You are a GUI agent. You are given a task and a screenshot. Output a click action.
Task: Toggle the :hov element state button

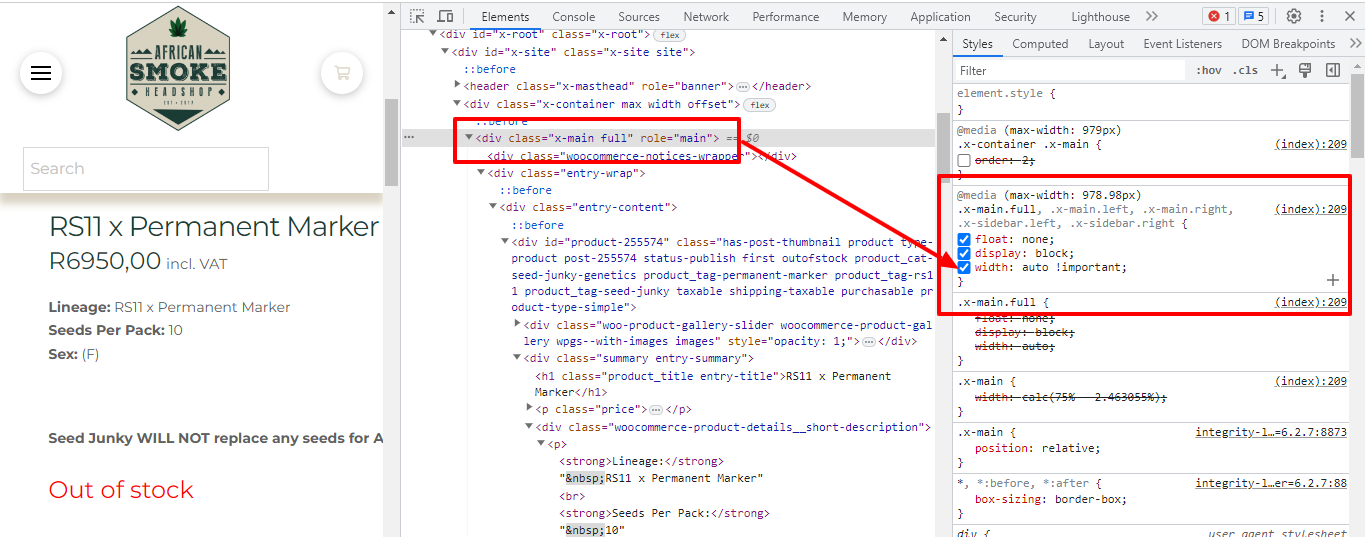point(1208,70)
